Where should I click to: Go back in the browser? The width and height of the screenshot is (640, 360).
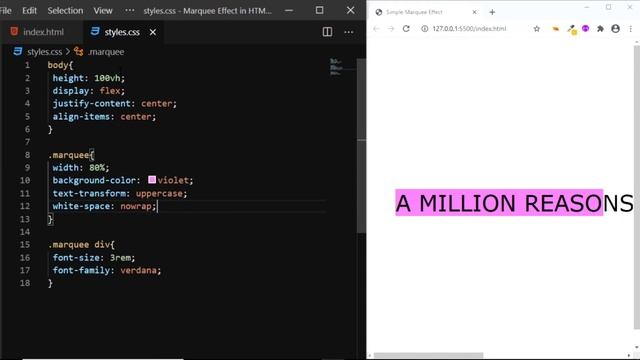376,29
